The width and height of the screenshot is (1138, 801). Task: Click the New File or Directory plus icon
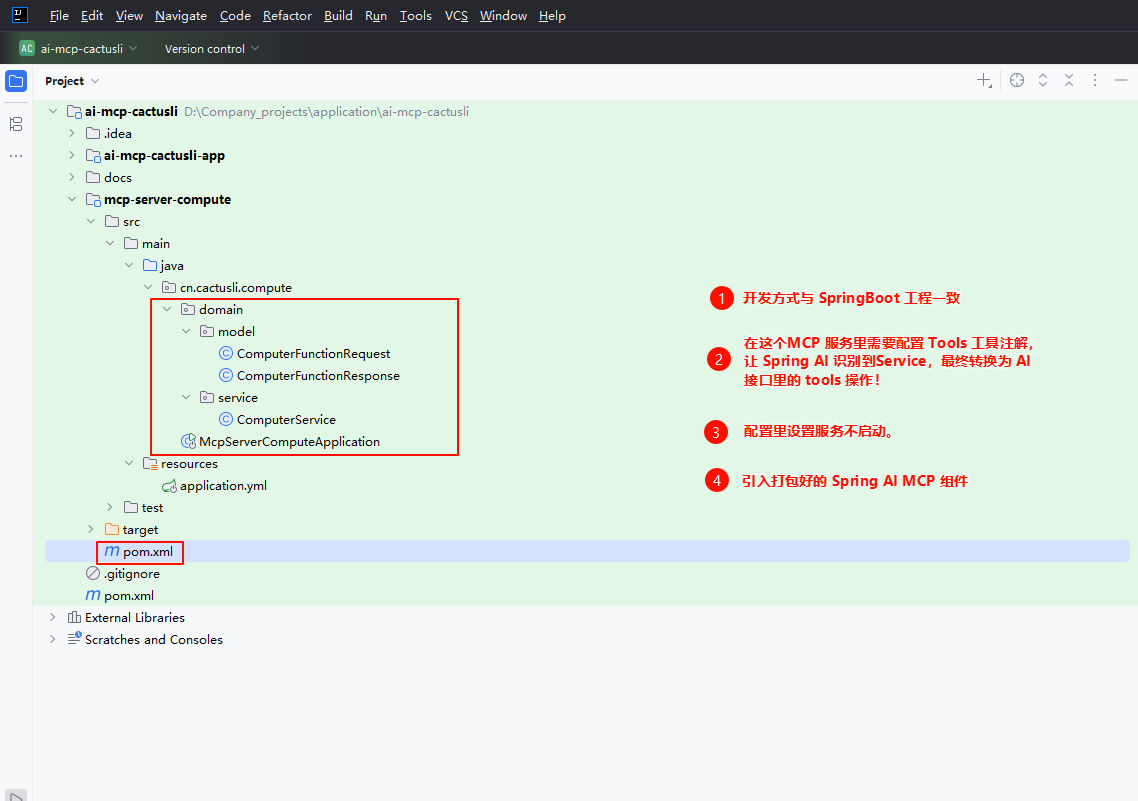pyautogui.click(x=983, y=81)
